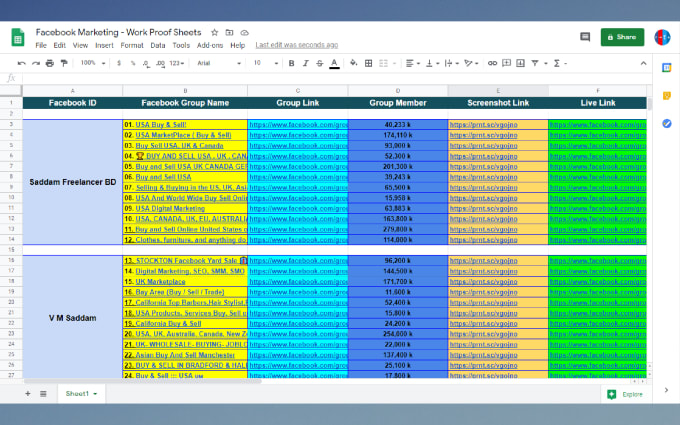Increase decimal places
This screenshot has width=680, height=425.
click(x=160, y=63)
